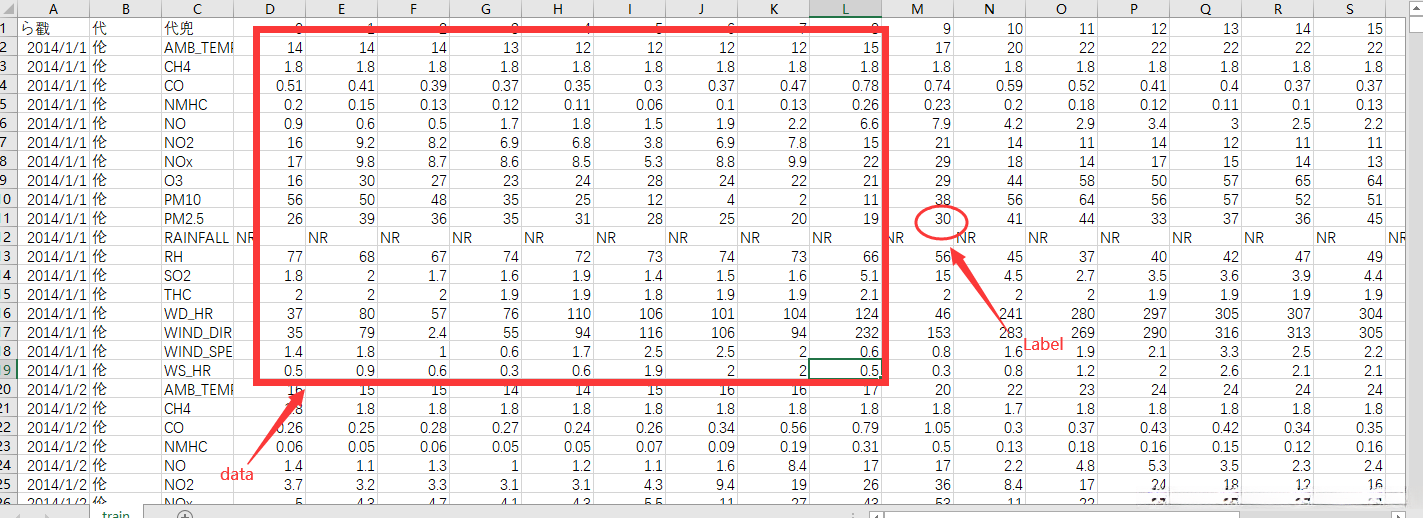Switch to the train sheet tab
The width and height of the screenshot is (1423, 518).
click(x=115, y=513)
